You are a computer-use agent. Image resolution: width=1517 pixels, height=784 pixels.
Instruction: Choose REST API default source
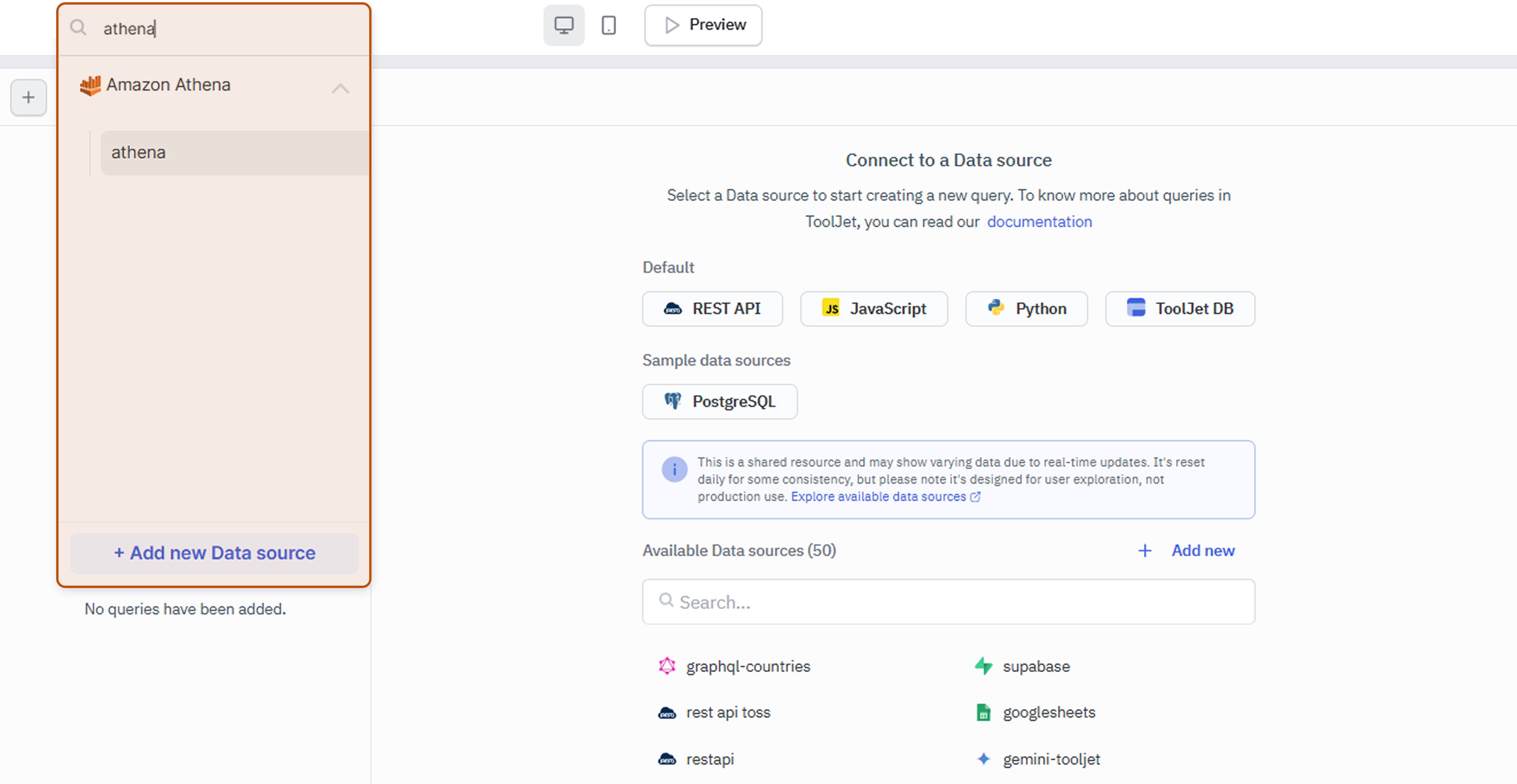(712, 308)
